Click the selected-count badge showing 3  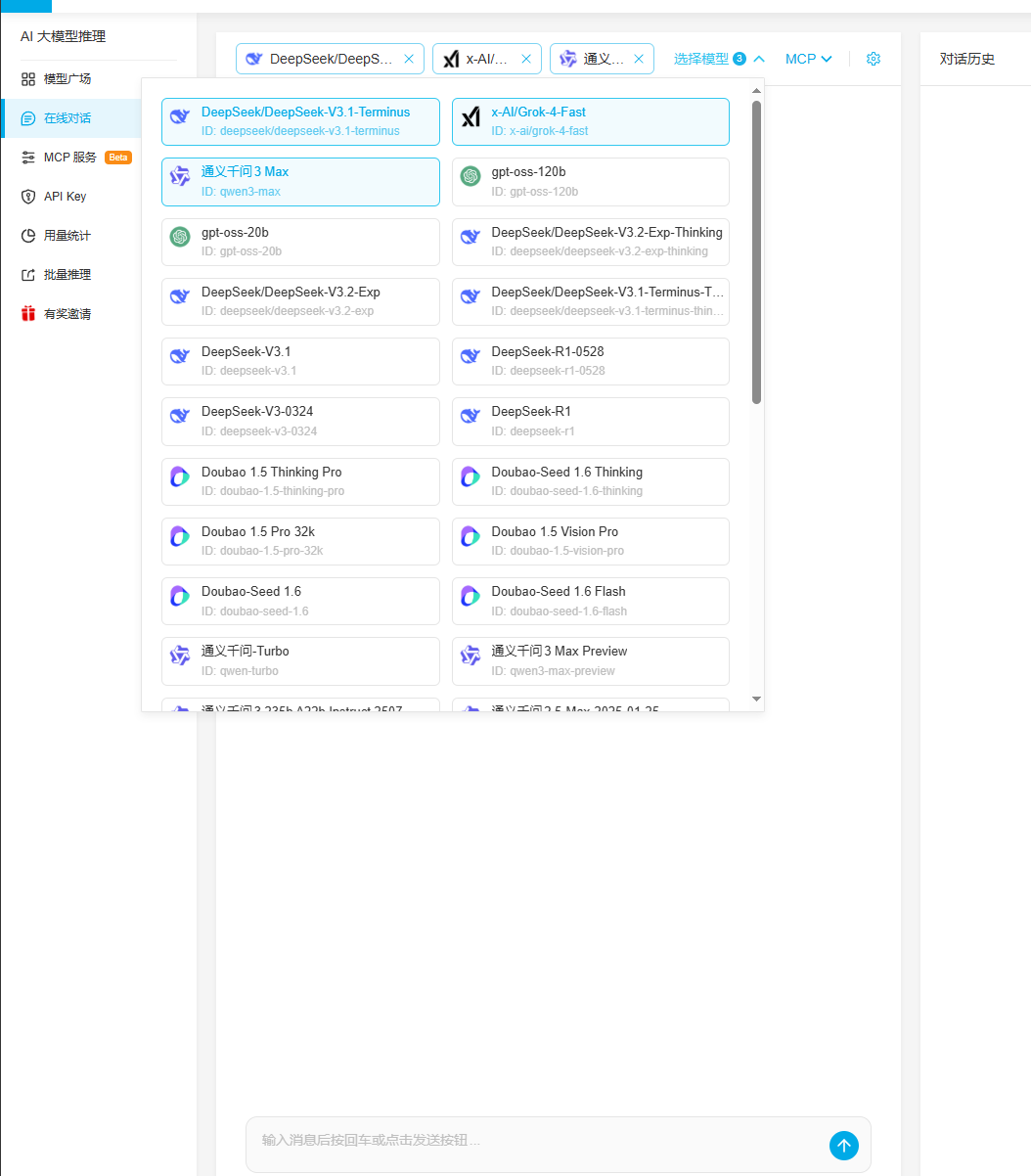click(740, 59)
